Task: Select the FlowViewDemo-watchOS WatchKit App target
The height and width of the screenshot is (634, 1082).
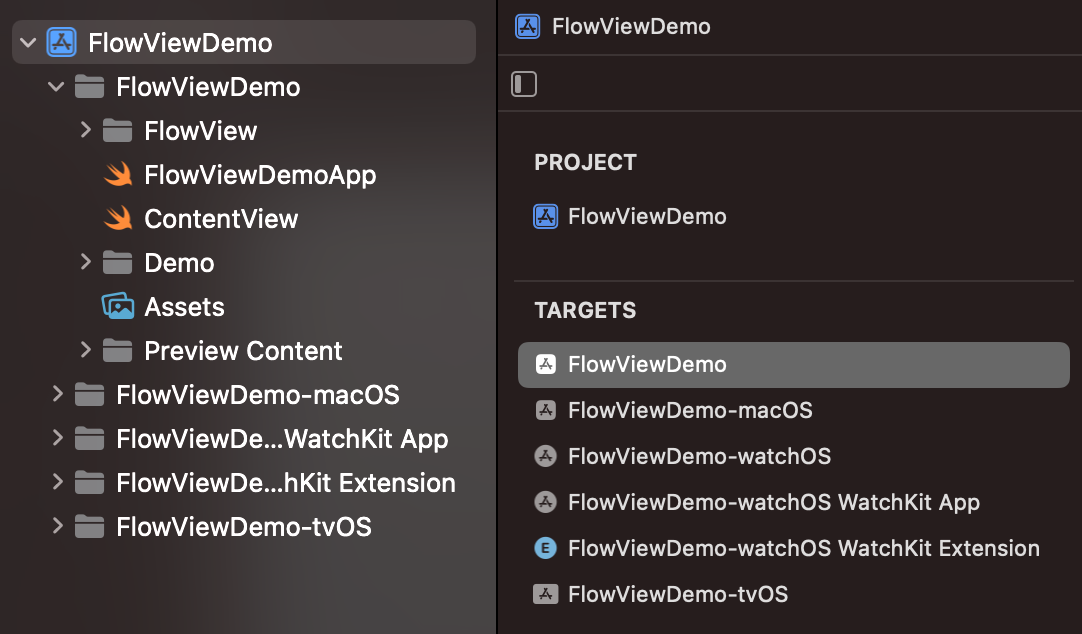Action: [773, 502]
